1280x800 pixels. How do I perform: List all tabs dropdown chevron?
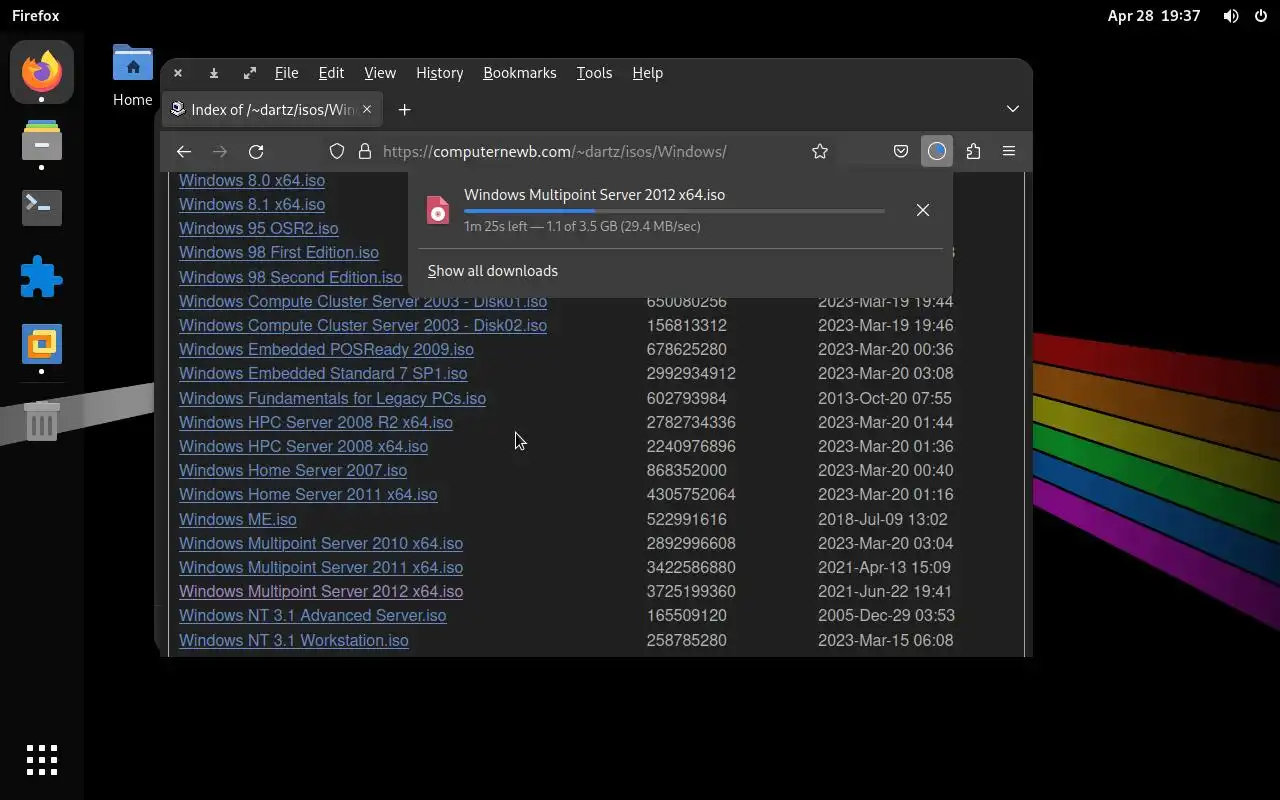pyautogui.click(x=1013, y=109)
